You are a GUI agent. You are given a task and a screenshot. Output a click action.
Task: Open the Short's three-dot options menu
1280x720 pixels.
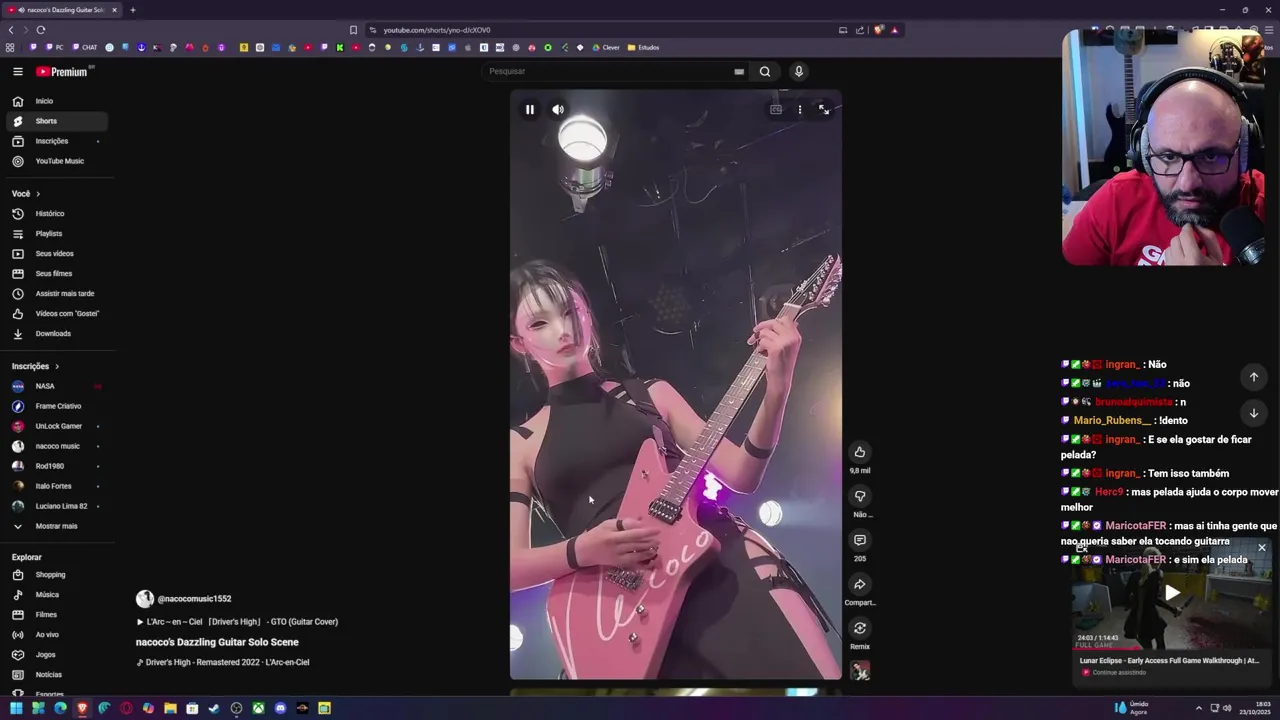pyautogui.click(x=800, y=110)
